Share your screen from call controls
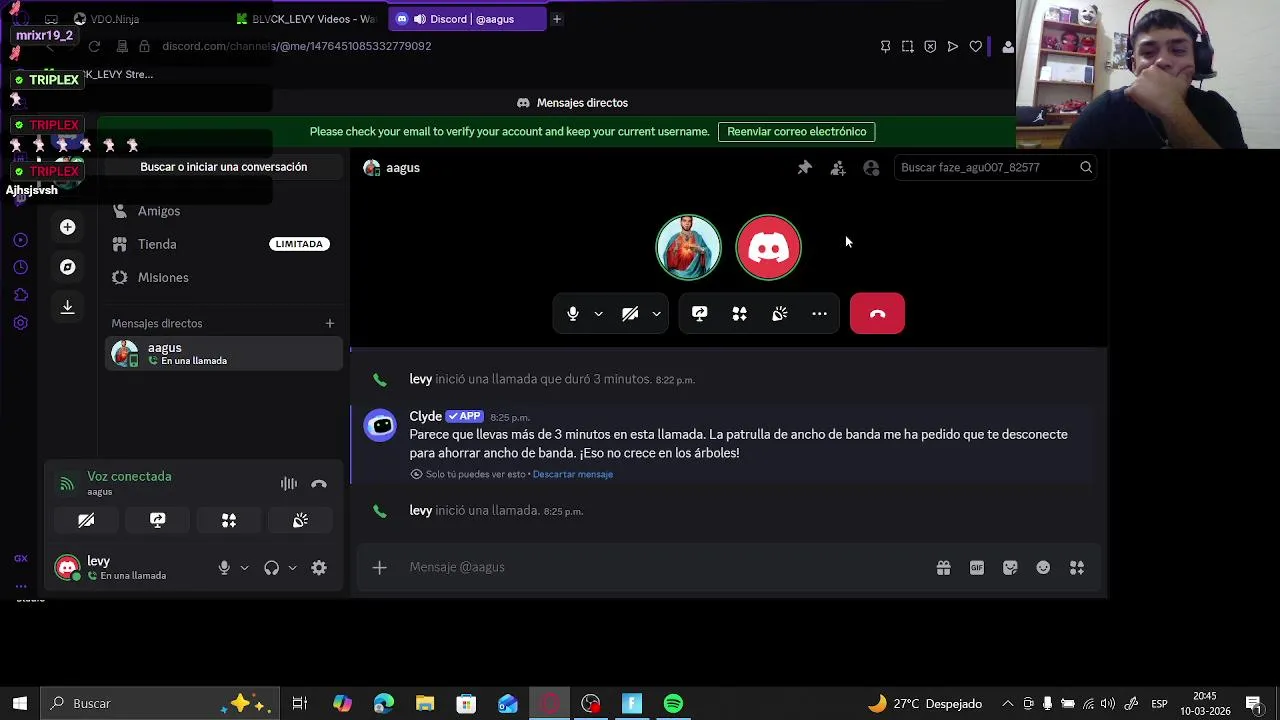The height and width of the screenshot is (720, 1280). tap(699, 314)
